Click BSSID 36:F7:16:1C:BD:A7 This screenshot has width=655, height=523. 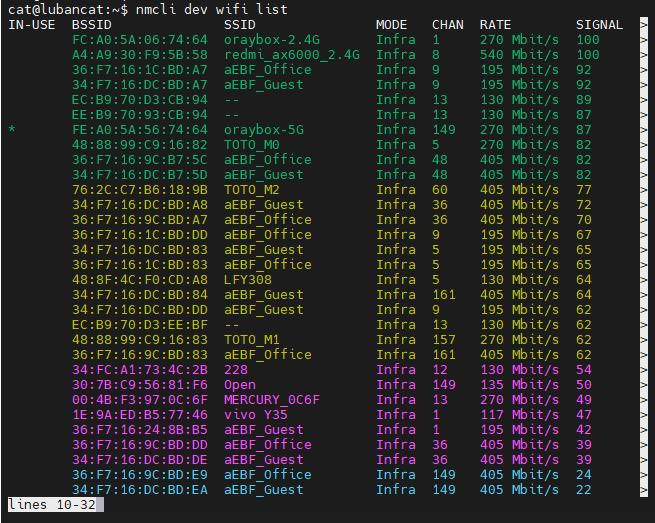[x=140, y=70]
